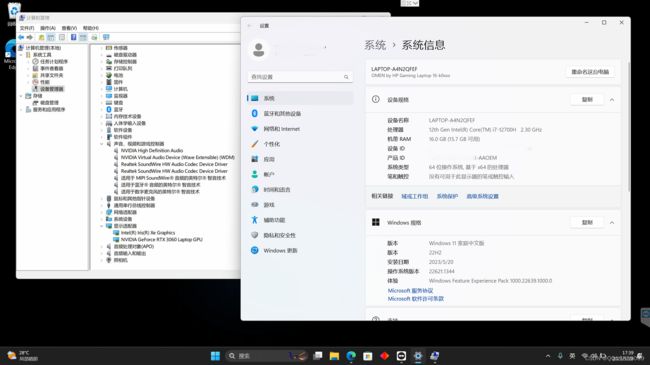Open 查看(V) menu in Computer Management

[69, 28]
